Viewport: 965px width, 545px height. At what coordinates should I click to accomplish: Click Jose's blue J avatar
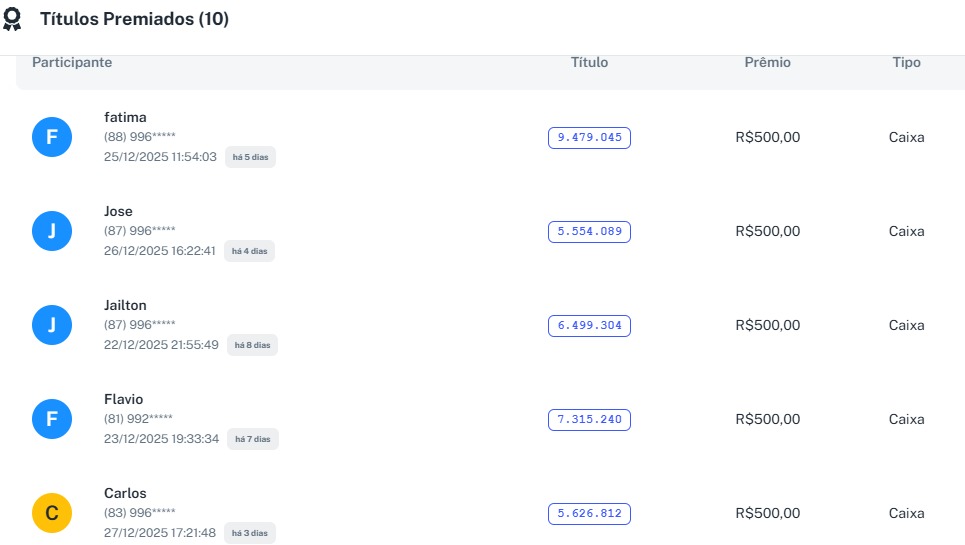click(52, 231)
